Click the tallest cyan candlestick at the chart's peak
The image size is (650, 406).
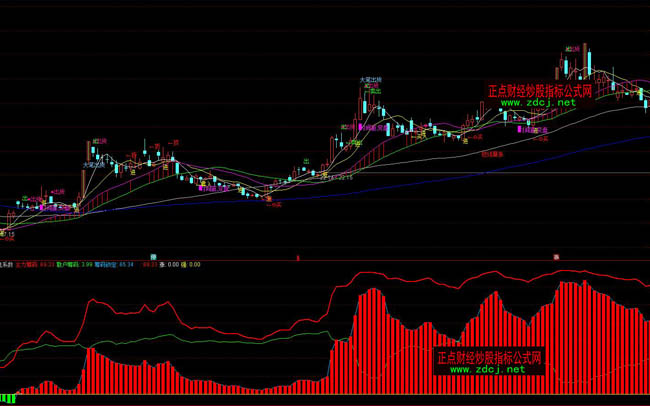coord(590,62)
